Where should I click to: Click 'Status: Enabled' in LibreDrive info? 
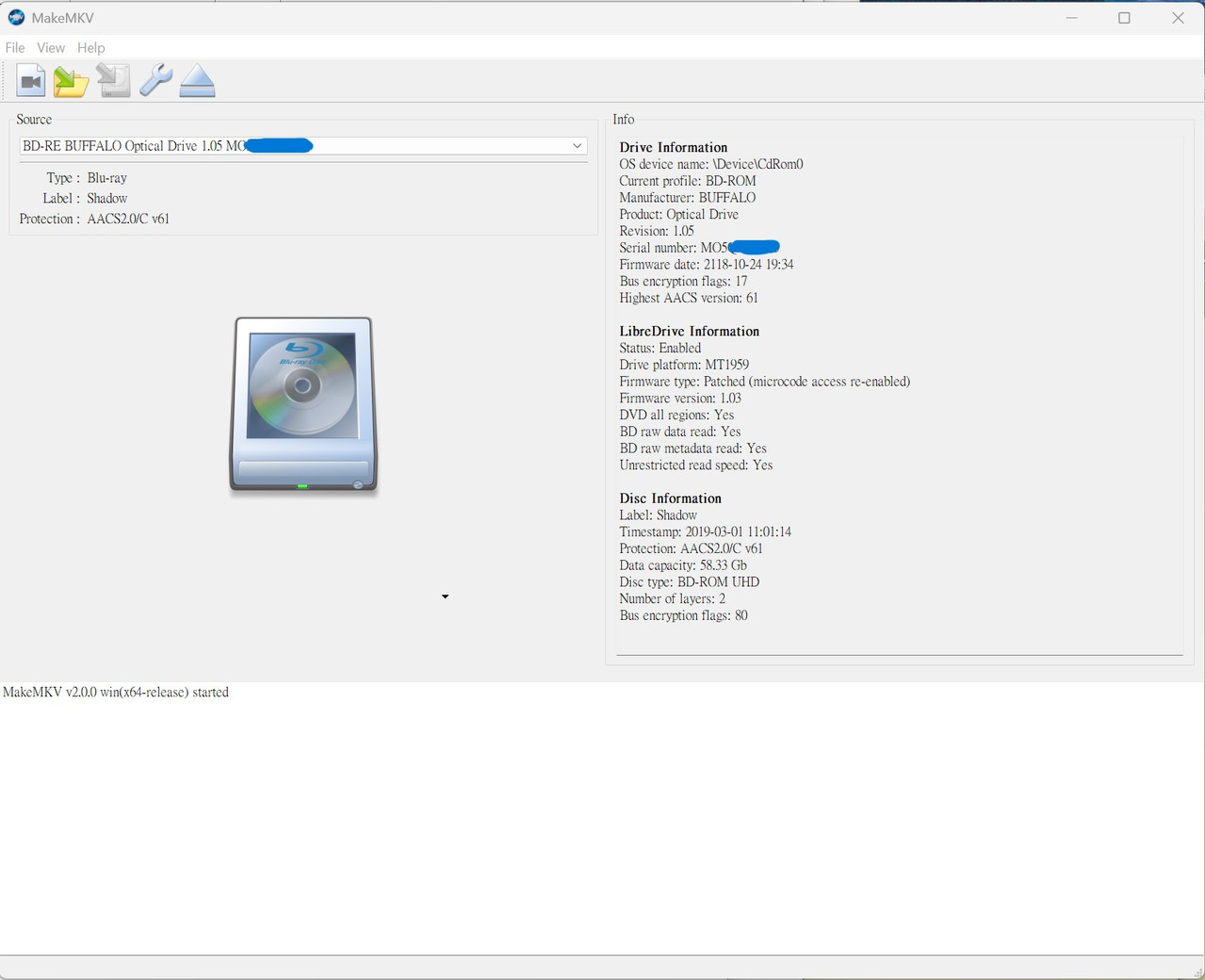point(660,348)
